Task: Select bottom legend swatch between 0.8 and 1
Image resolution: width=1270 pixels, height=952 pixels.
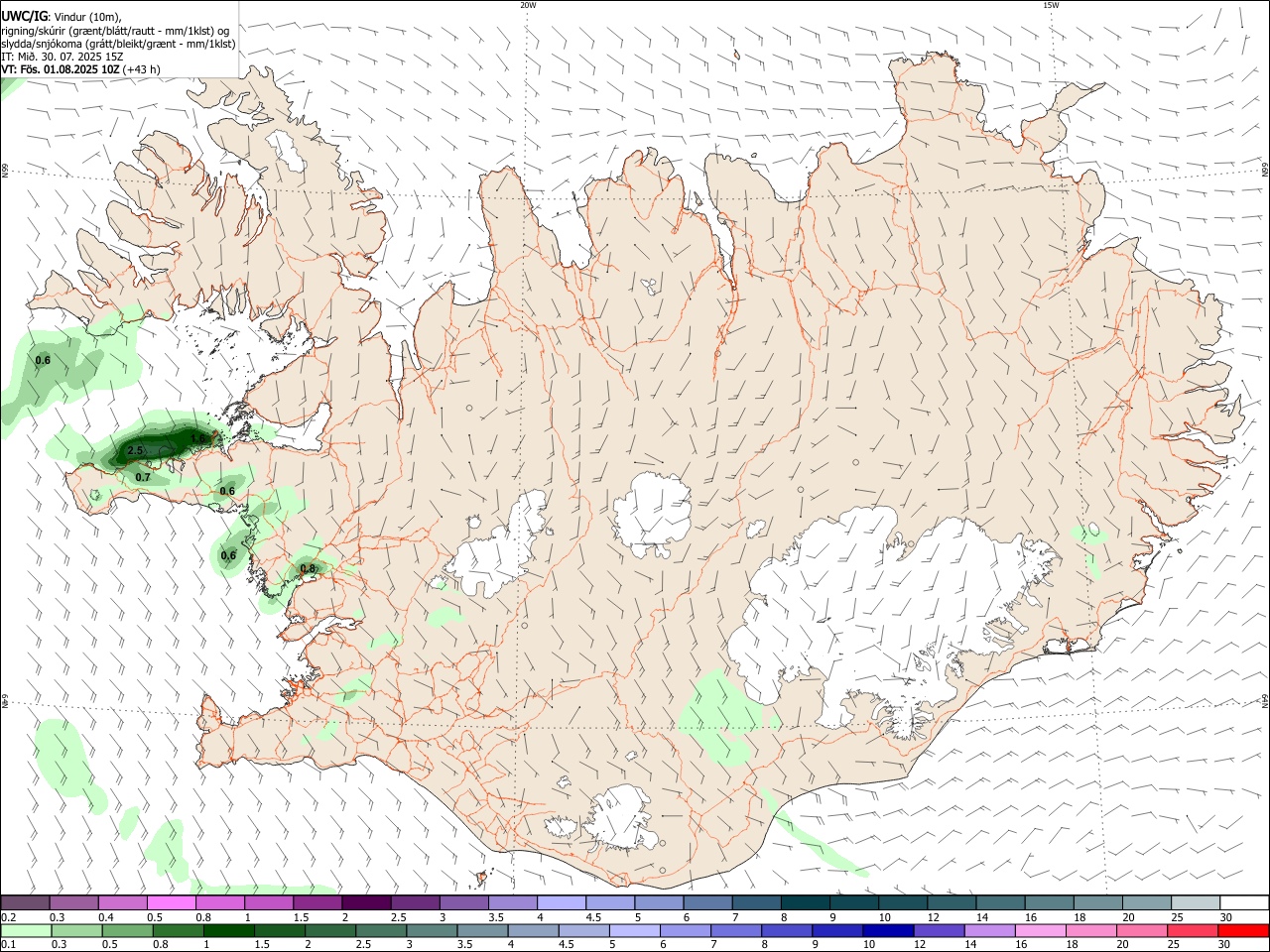Action: [x=180, y=930]
